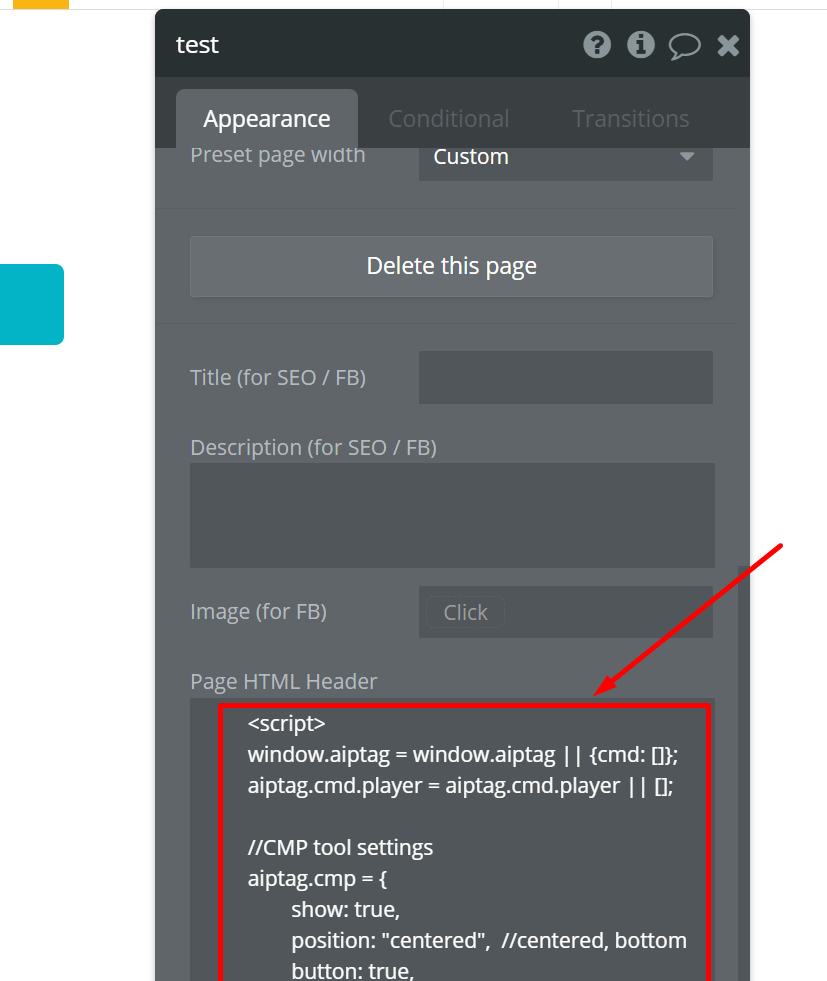This screenshot has width=827, height=981.
Task: Open the comments speech bubble icon
Action: coord(684,46)
